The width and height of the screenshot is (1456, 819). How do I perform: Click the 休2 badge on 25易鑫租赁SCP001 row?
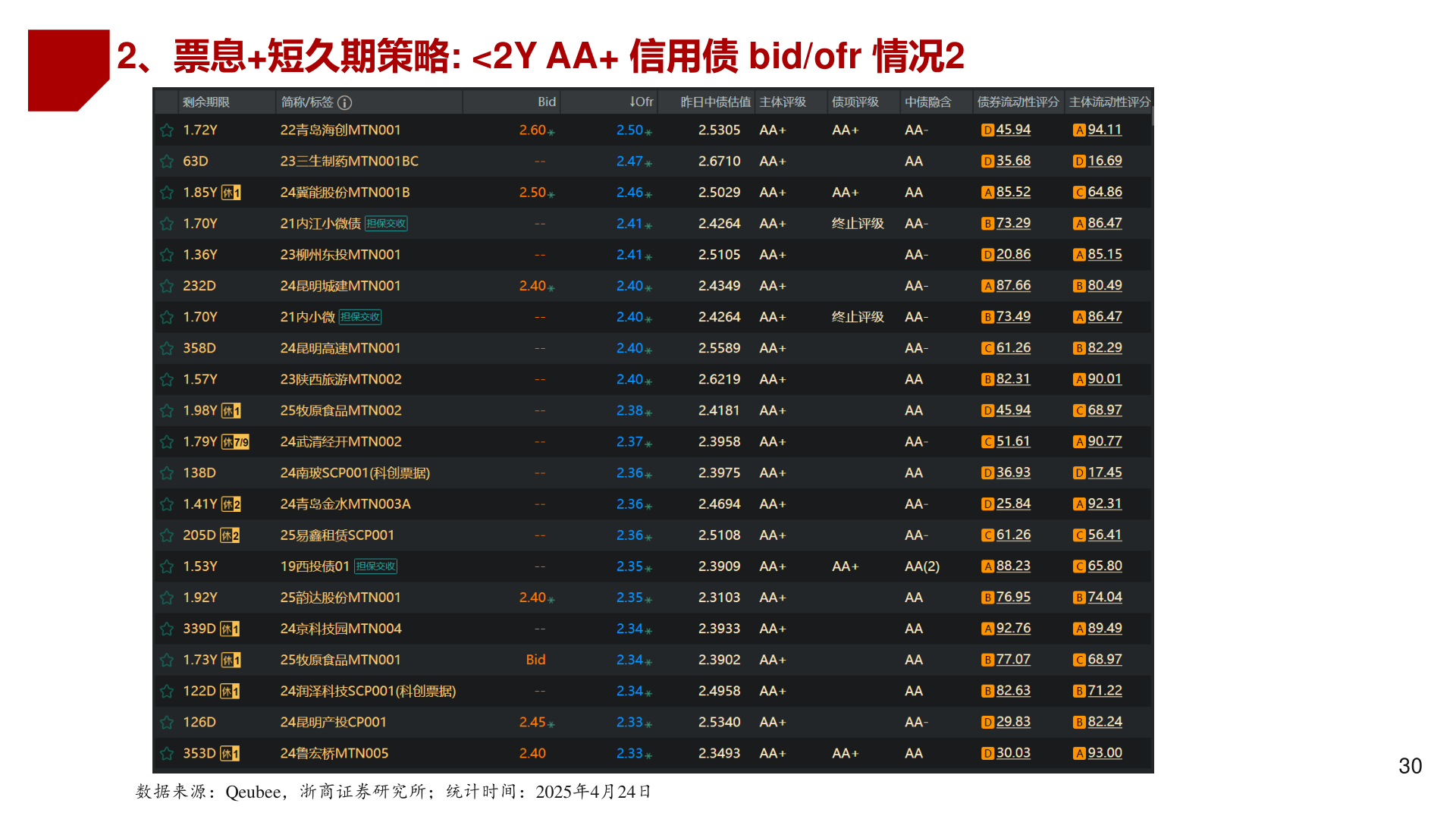(x=230, y=535)
